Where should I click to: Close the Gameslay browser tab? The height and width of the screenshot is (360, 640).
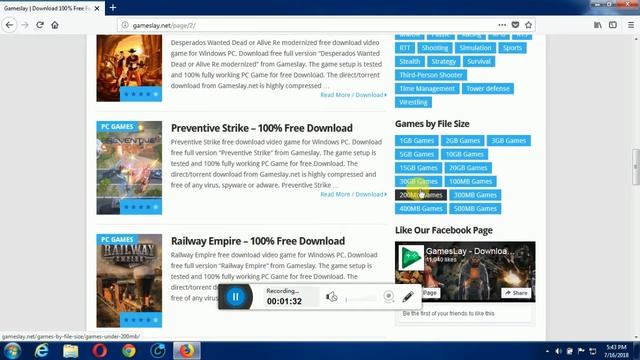click(97, 8)
